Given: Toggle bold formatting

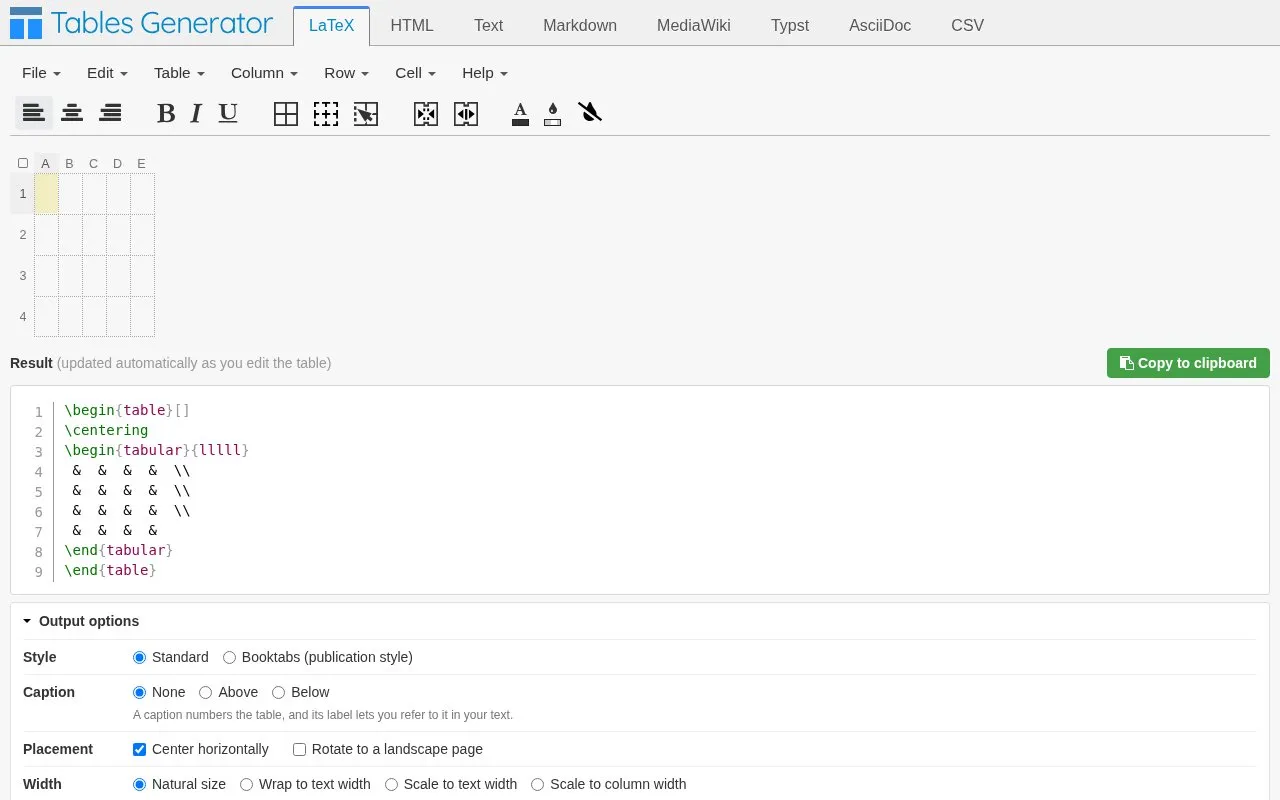Looking at the screenshot, I should [x=166, y=113].
